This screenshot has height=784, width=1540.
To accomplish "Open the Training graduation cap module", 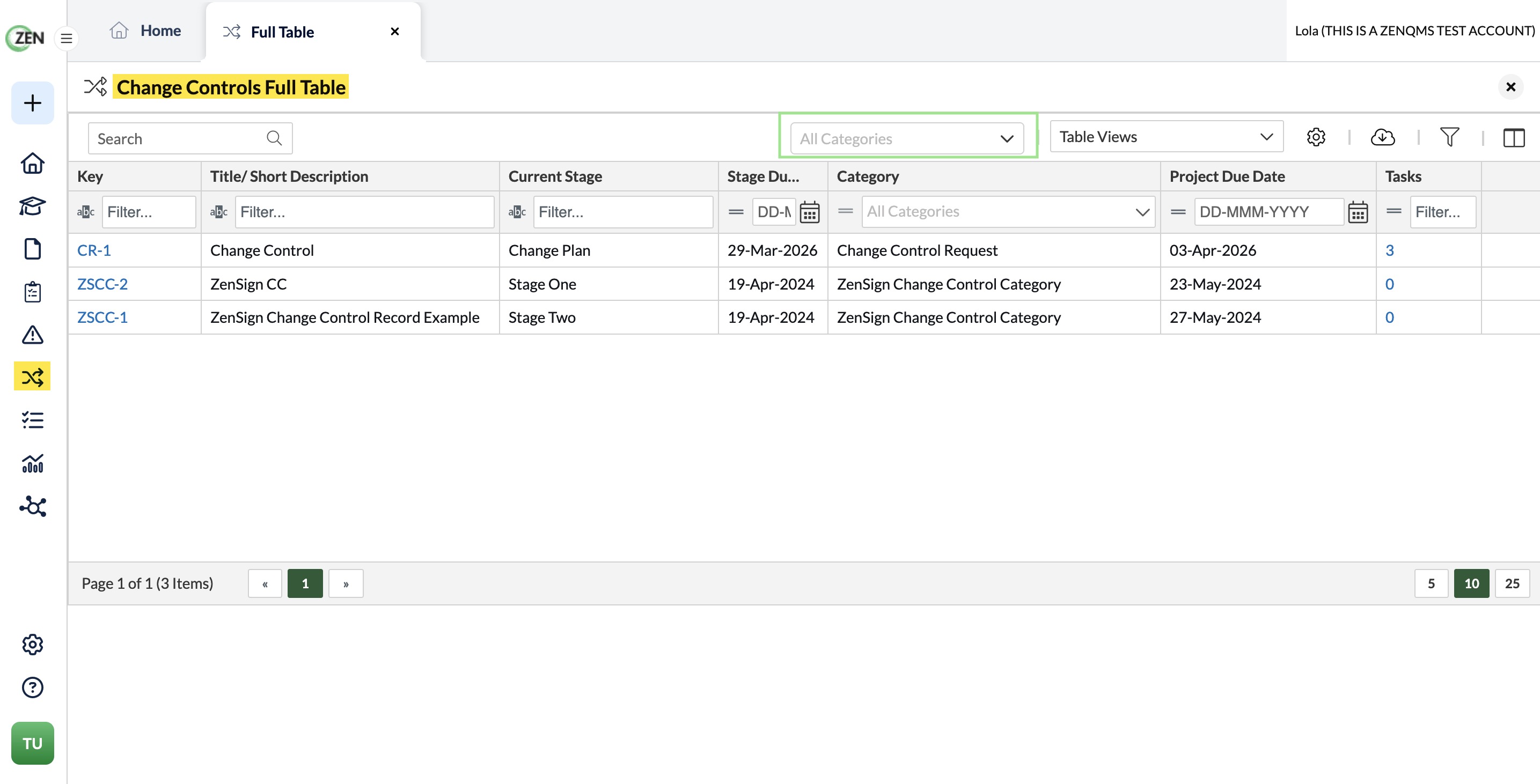I will 32,206.
